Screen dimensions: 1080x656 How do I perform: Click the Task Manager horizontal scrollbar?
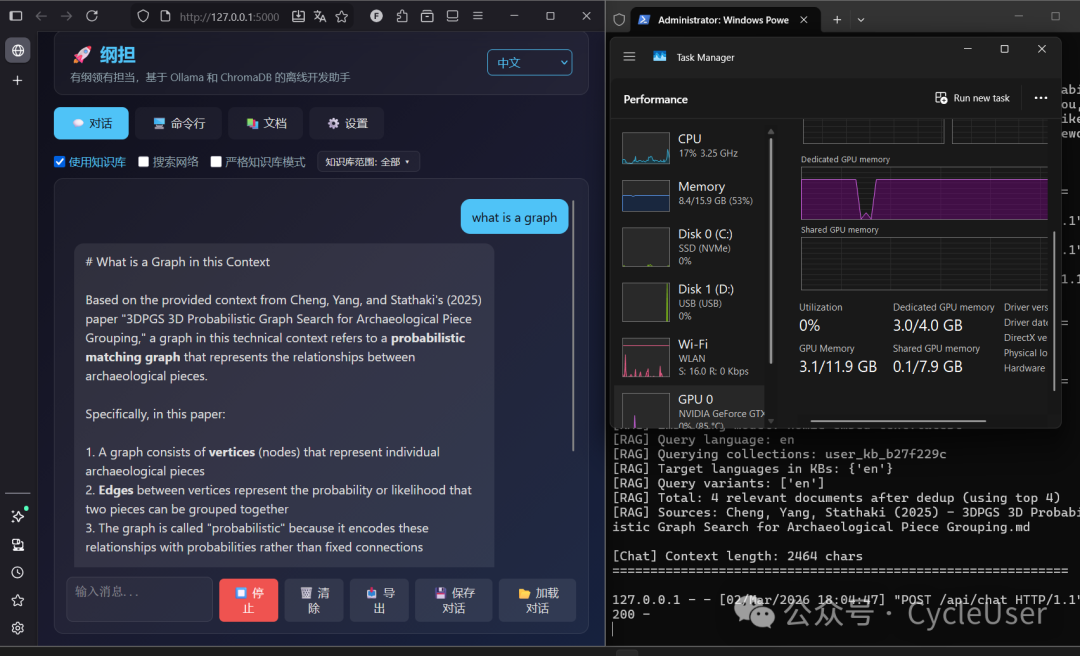point(898,420)
